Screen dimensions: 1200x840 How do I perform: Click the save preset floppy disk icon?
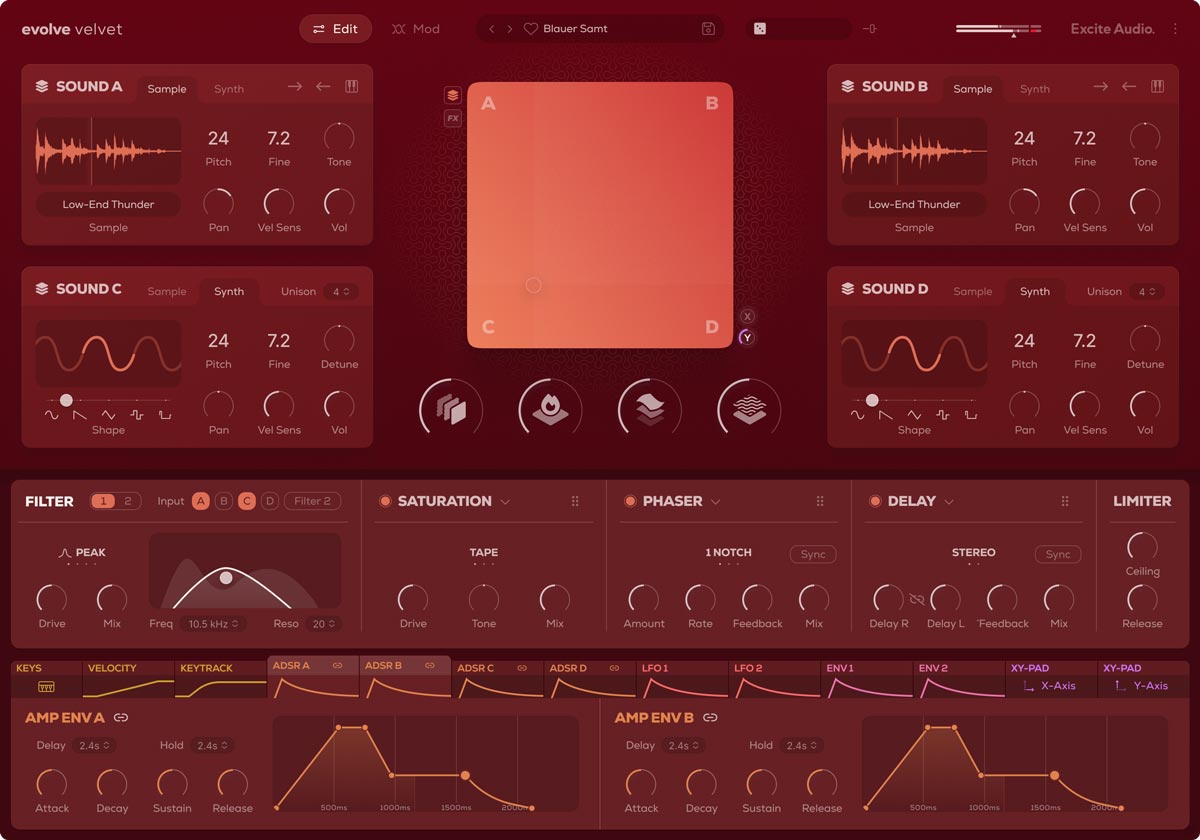click(708, 28)
